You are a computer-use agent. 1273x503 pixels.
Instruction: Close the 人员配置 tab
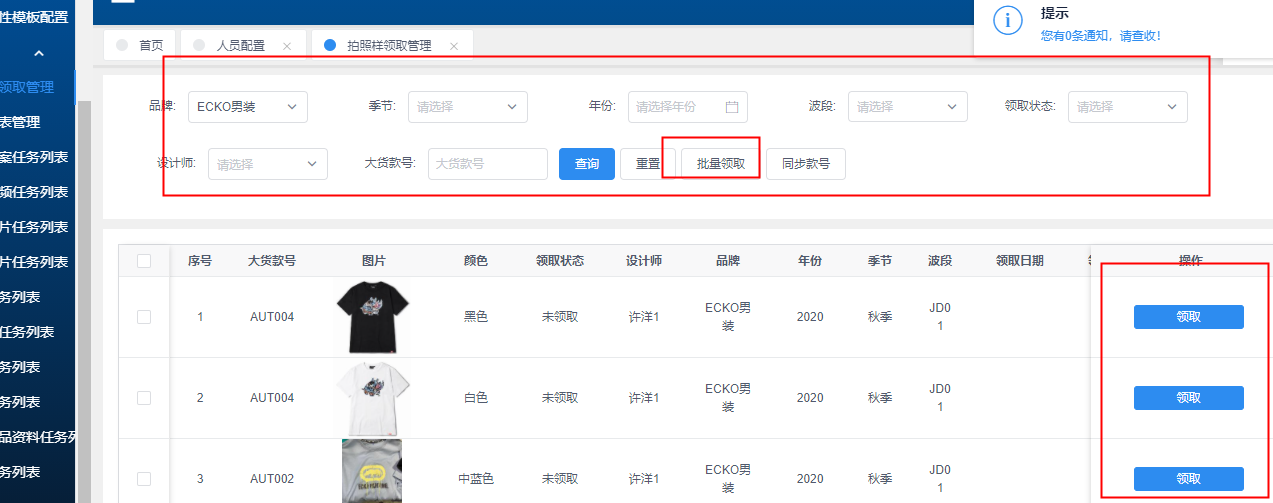pos(287,46)
